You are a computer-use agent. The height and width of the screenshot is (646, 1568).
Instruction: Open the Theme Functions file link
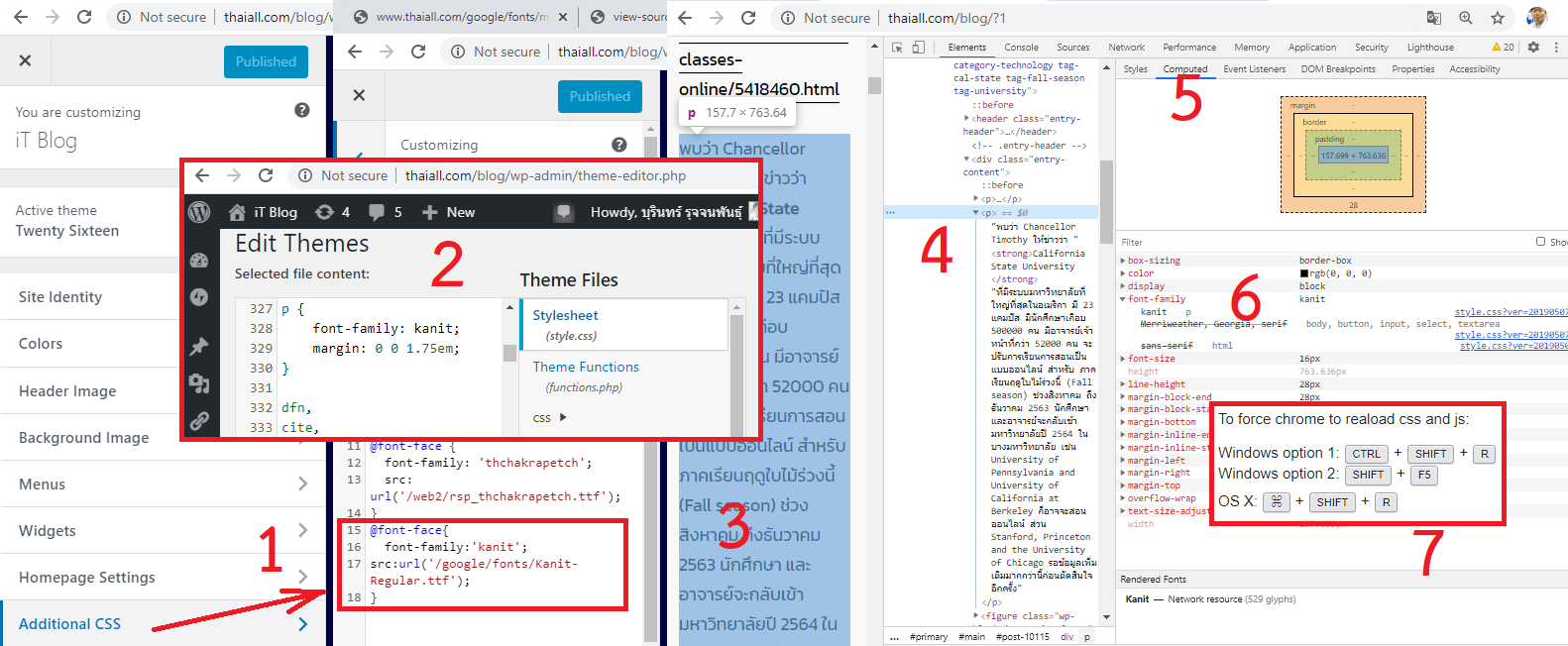[586, 367]
